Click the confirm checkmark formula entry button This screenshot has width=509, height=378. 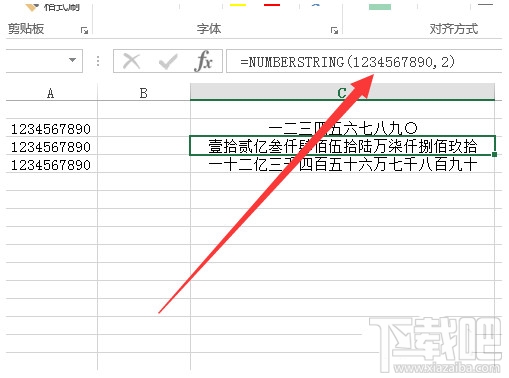[x=168, y=61]
